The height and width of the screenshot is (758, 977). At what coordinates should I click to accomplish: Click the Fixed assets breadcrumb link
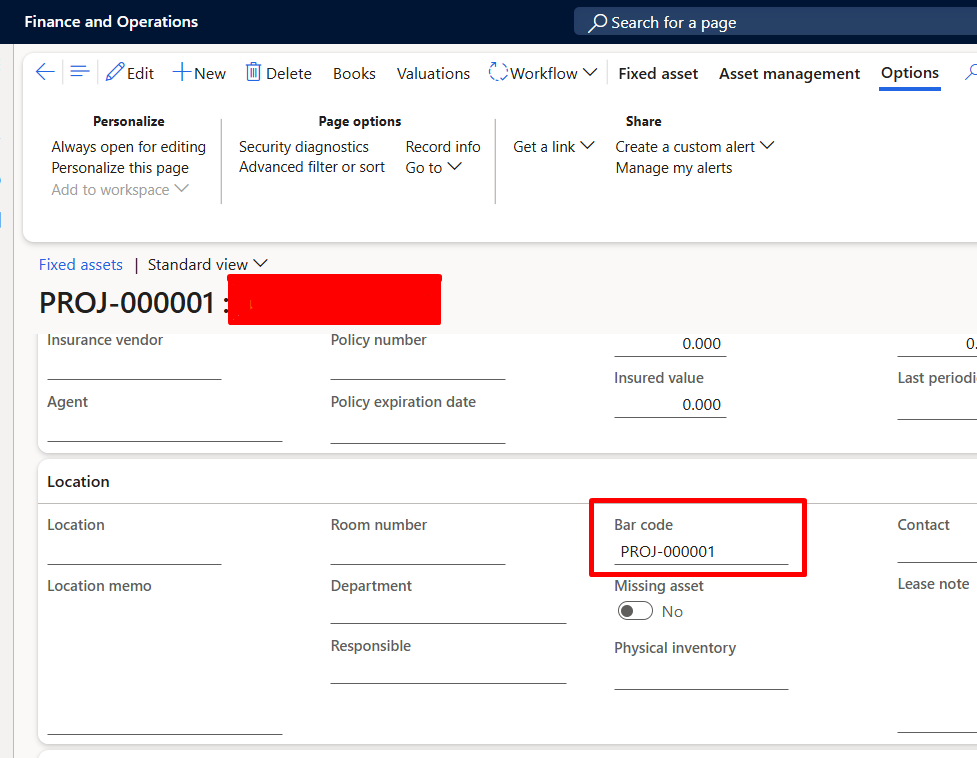pos(81,265)
